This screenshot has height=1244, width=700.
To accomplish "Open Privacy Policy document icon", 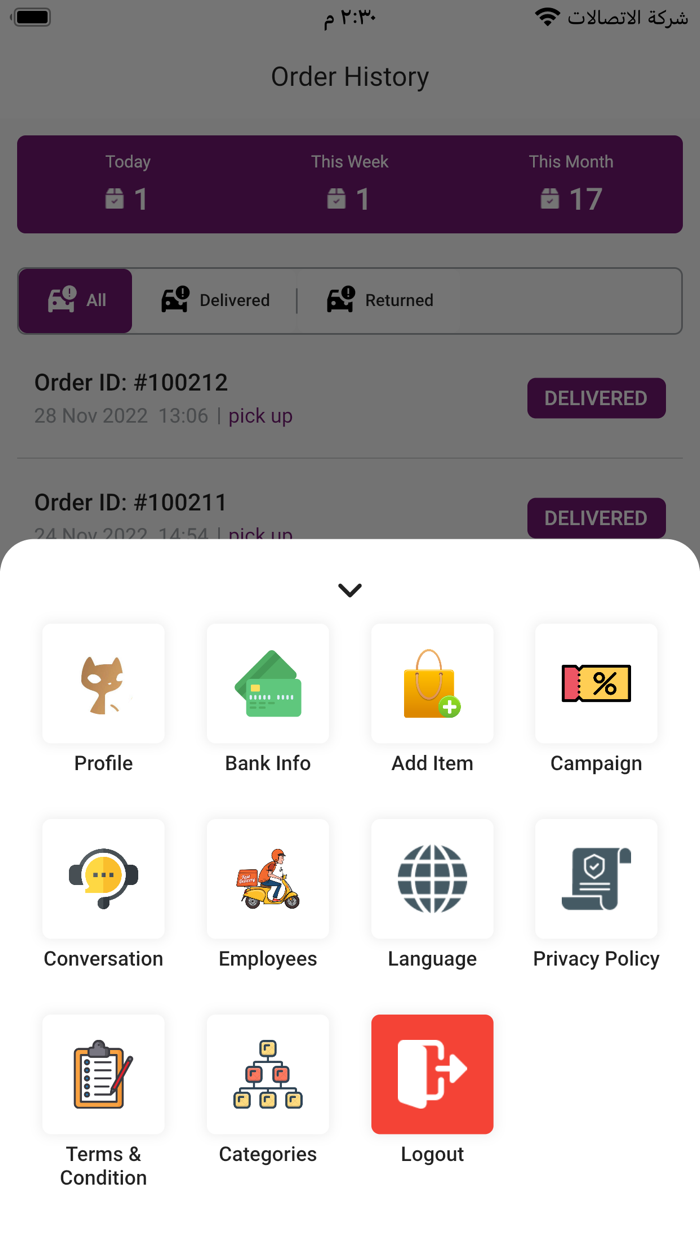I will [x=596, y=879].
